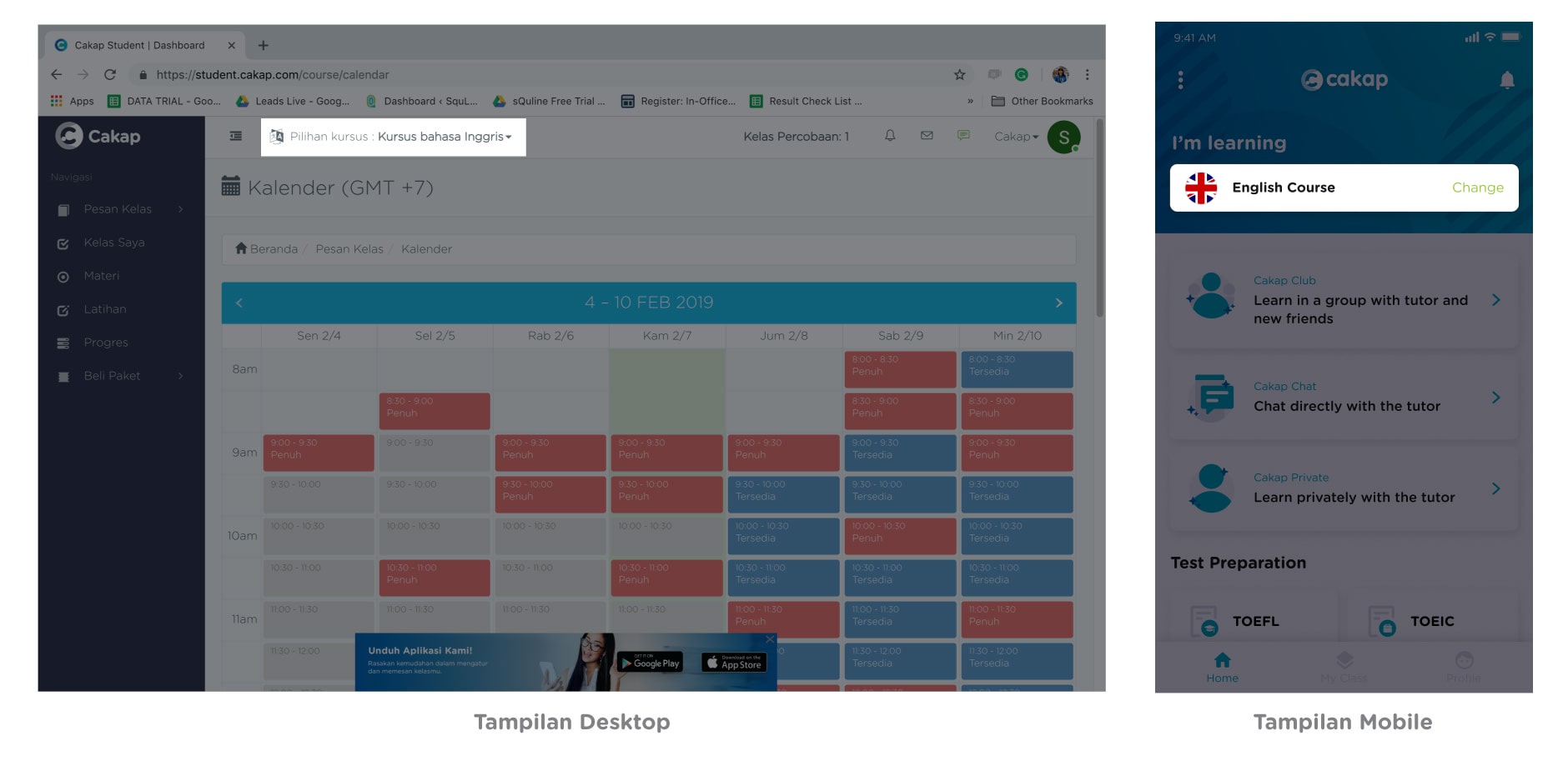The height and width of the screenshot is (766, 1568).
Task: Select Jum 2/8 10:00 - 10:30 Tersedia slot
Action: point(783,536)
